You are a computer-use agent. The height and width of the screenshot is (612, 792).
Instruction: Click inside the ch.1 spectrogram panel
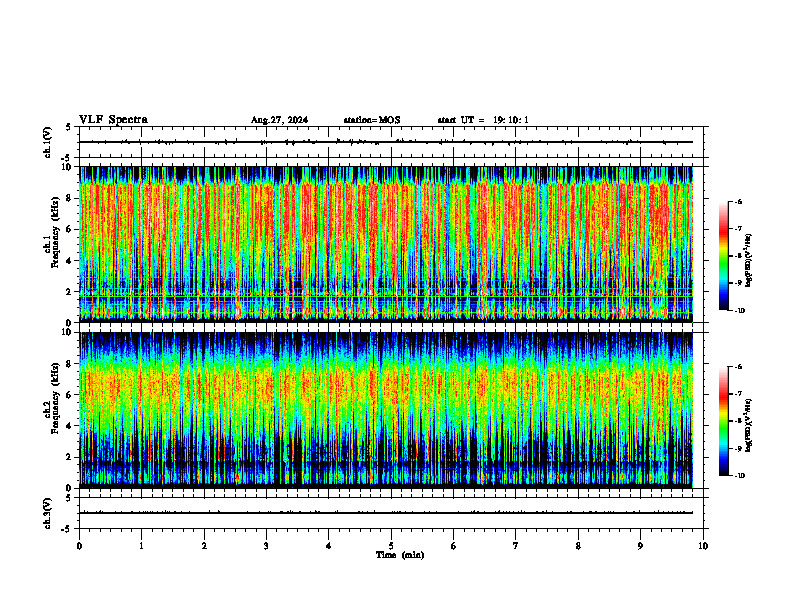tap(386, 244)
